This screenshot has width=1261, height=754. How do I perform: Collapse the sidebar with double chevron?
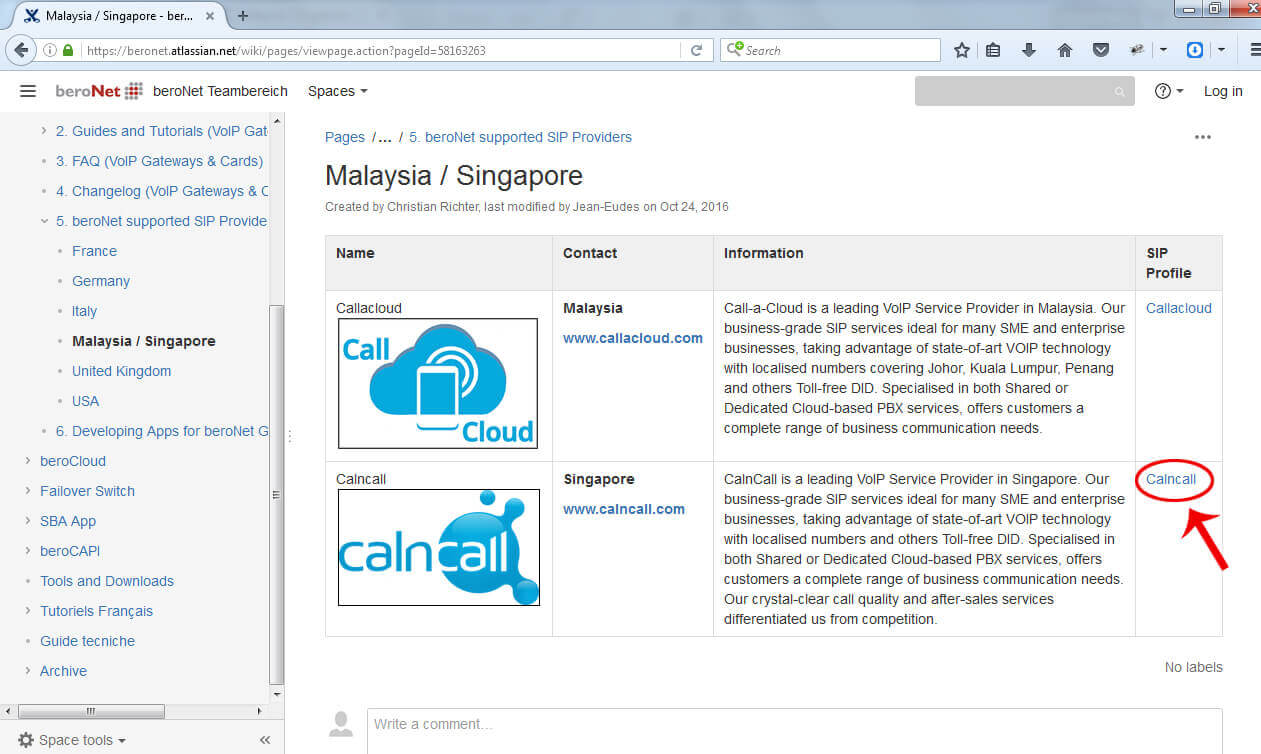click(x=265, y=740)
